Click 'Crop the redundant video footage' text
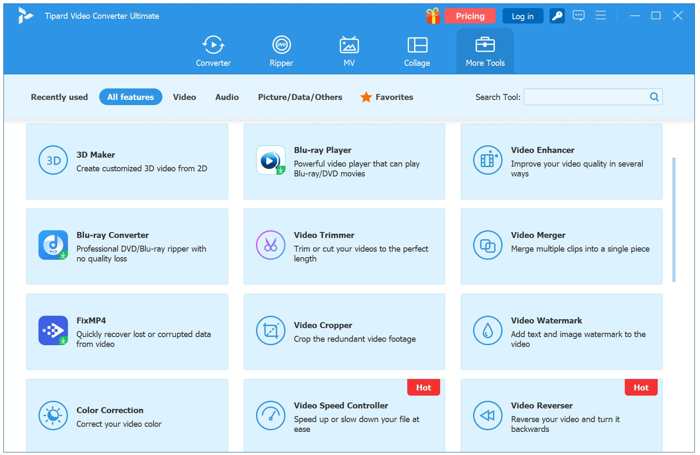Screen dimensions: 700x455 354,339
